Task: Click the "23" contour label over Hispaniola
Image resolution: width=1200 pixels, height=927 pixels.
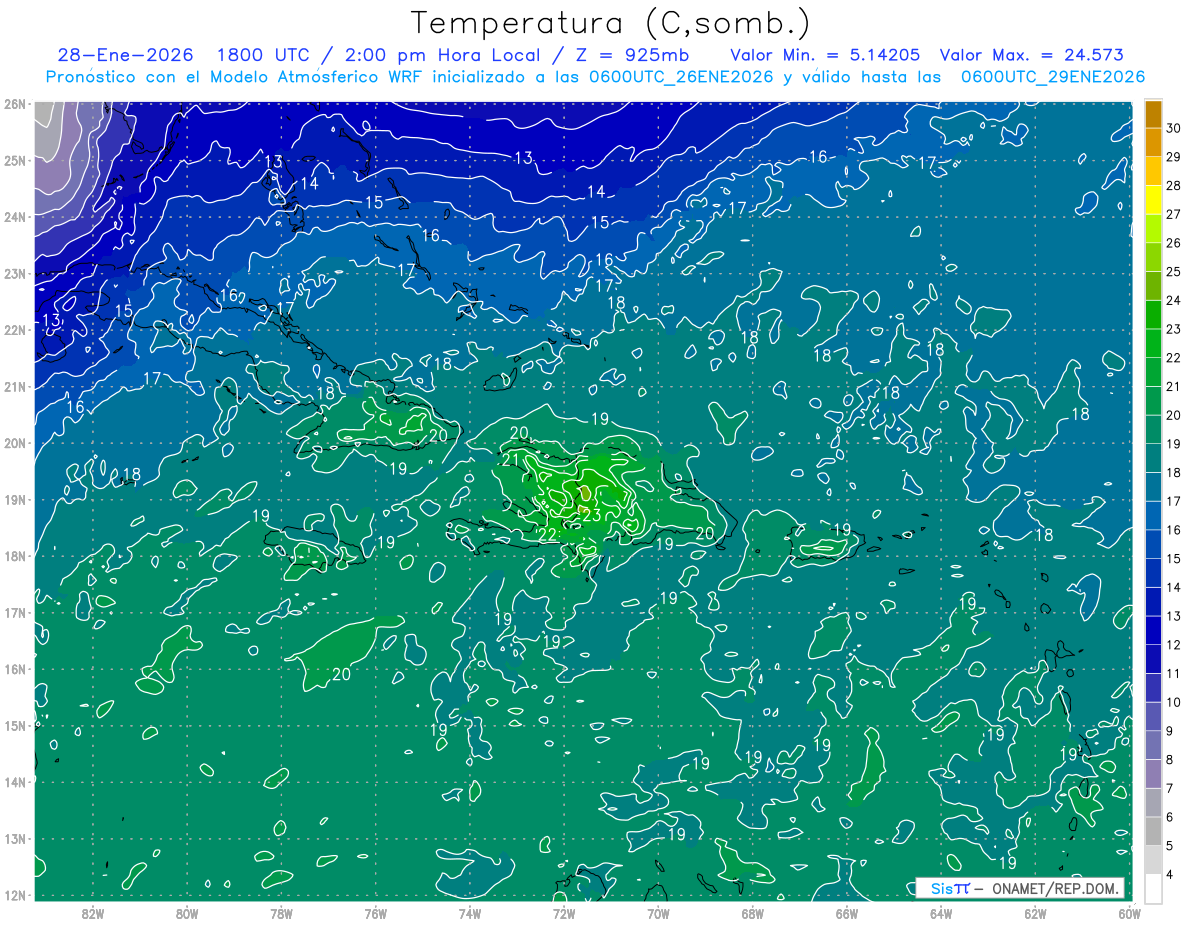Action: coord(591,515)
